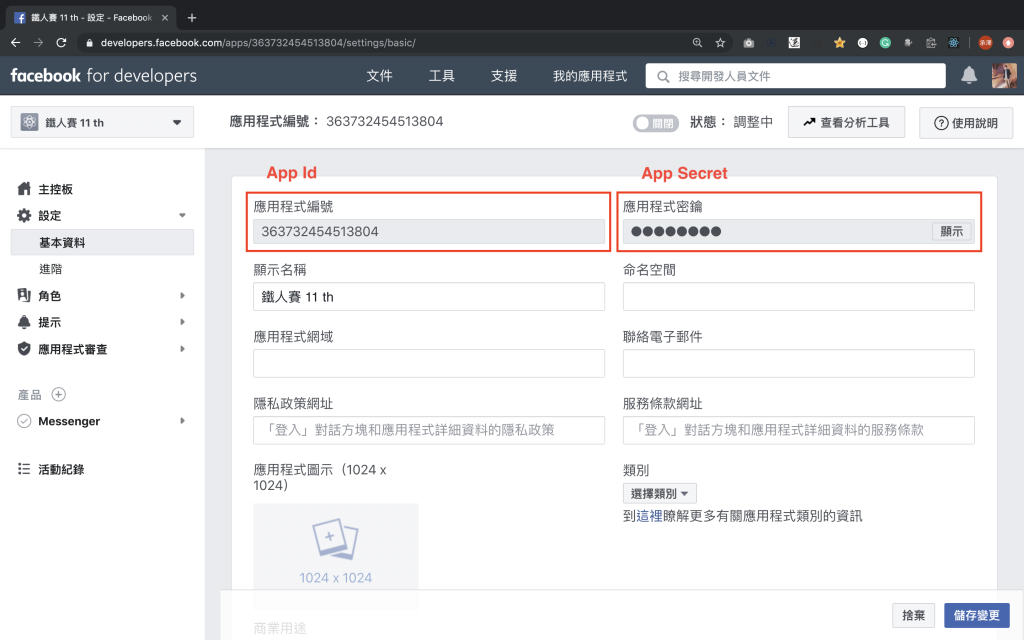Open the 鐵人賽 11 th app selector dropdown
Viewport: 1024px width, 640px height.
103,122
